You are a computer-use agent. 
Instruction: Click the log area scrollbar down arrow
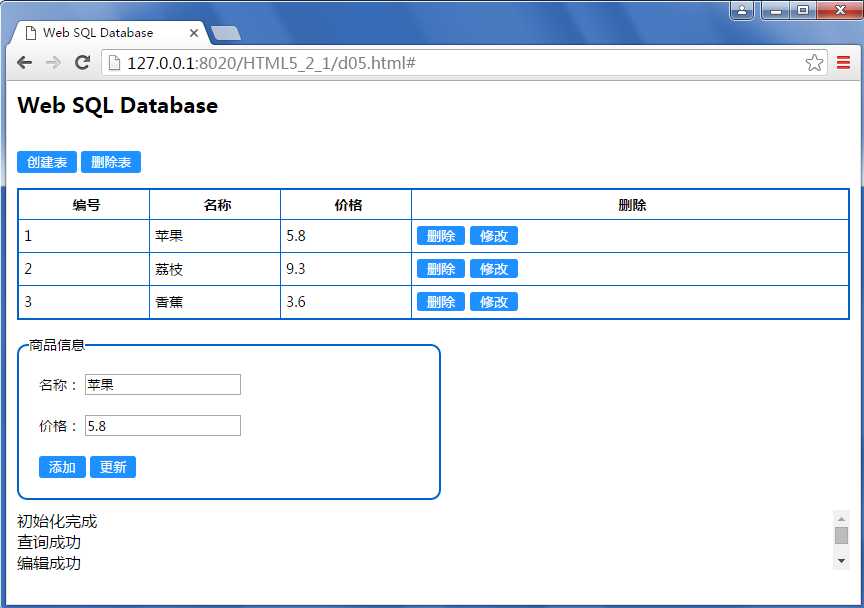841,561
